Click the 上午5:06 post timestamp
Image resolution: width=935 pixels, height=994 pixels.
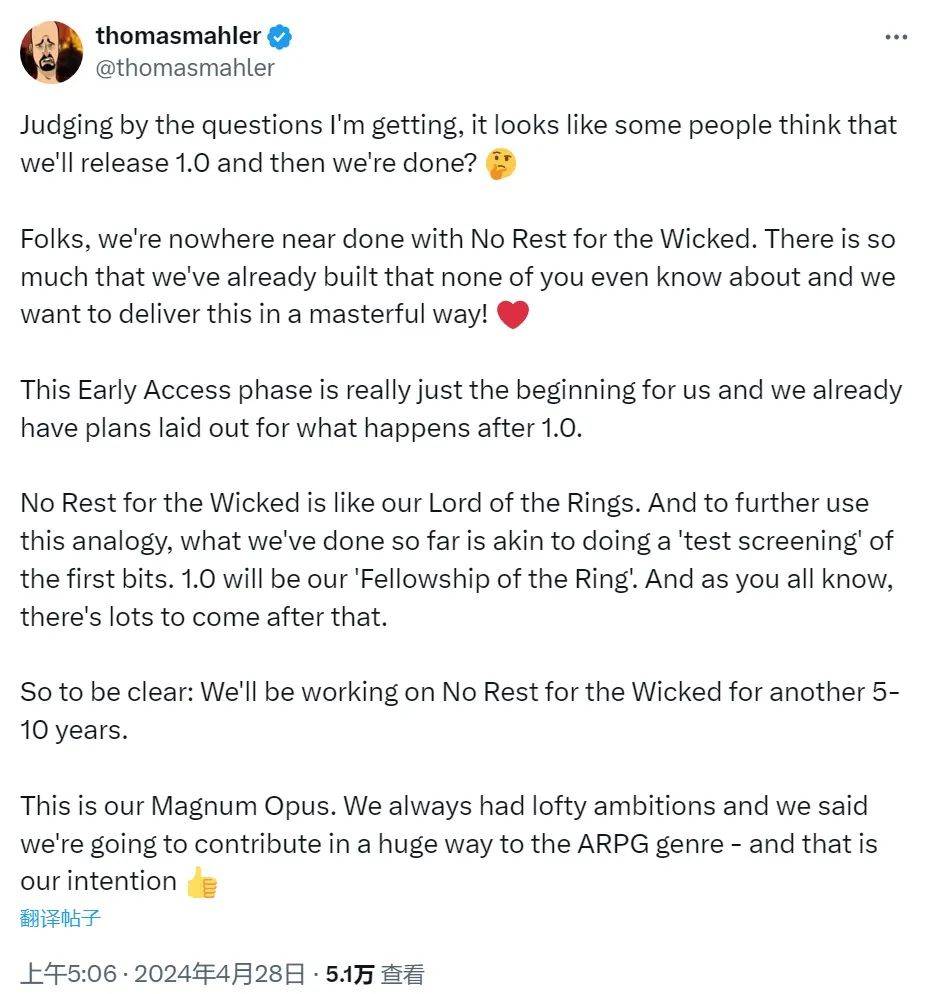[69, 974]
